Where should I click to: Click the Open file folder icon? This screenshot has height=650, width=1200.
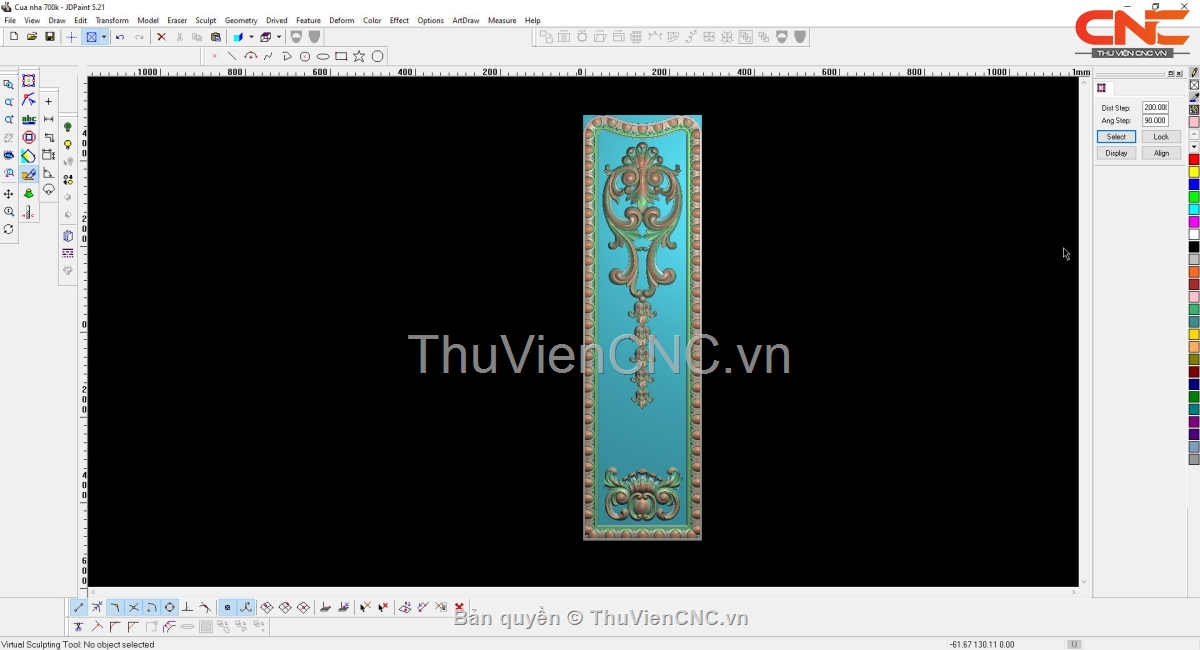click(32, 37)
